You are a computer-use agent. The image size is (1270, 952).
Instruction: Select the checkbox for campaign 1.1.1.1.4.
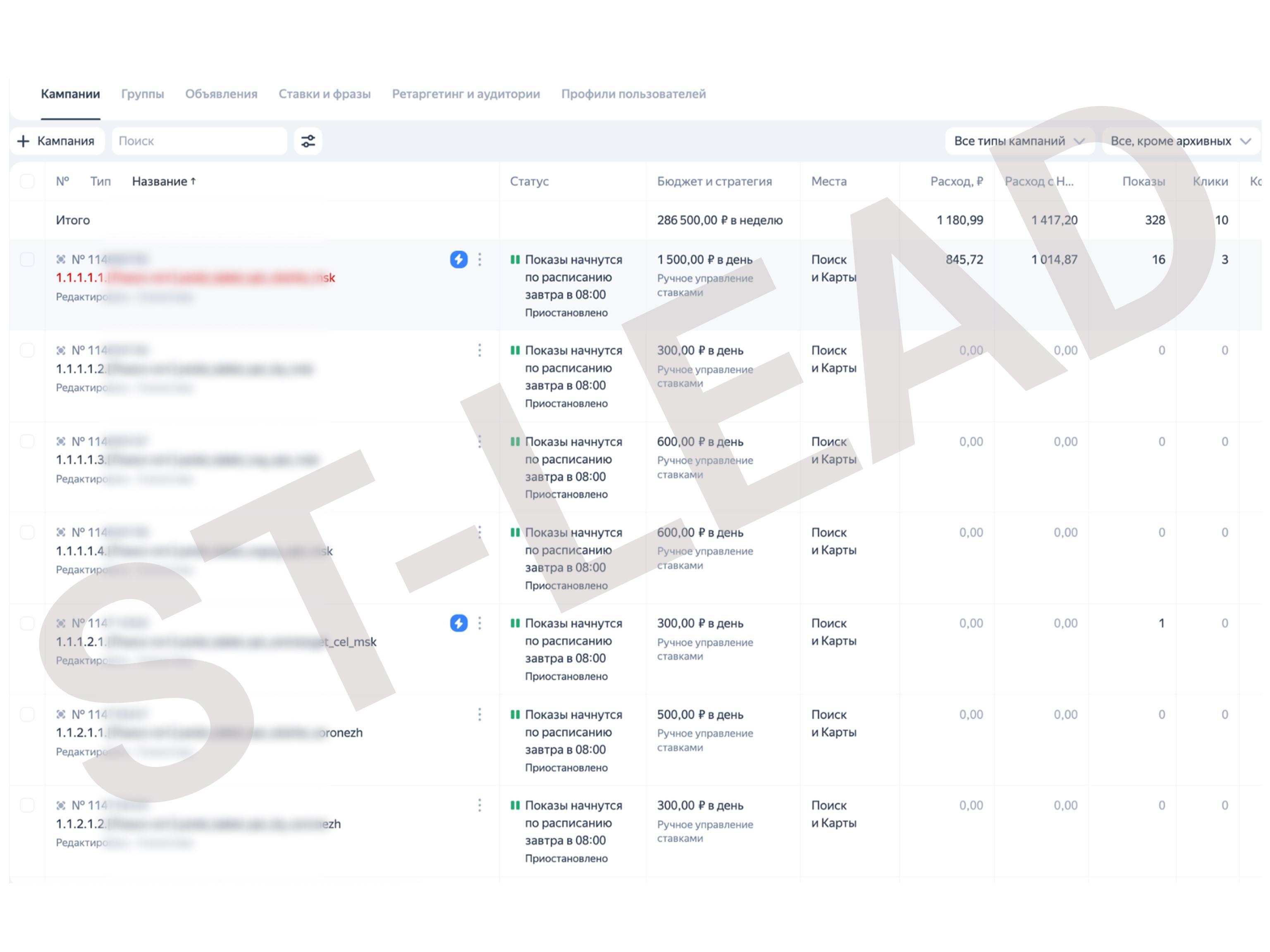pyautogui.click(x=27, y=532)
